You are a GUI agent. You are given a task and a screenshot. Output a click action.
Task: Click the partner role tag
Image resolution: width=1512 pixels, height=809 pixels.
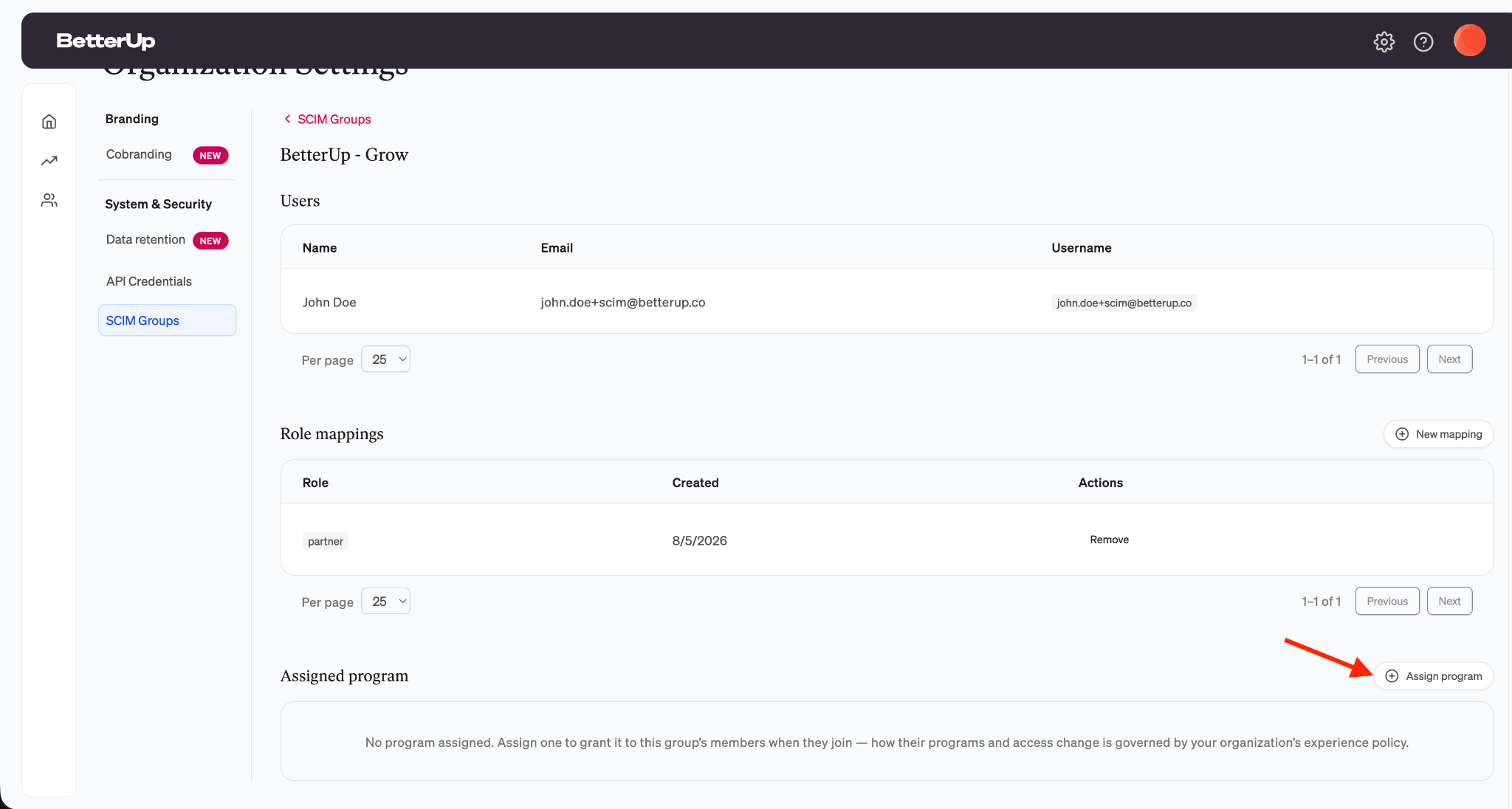point(326,541)
